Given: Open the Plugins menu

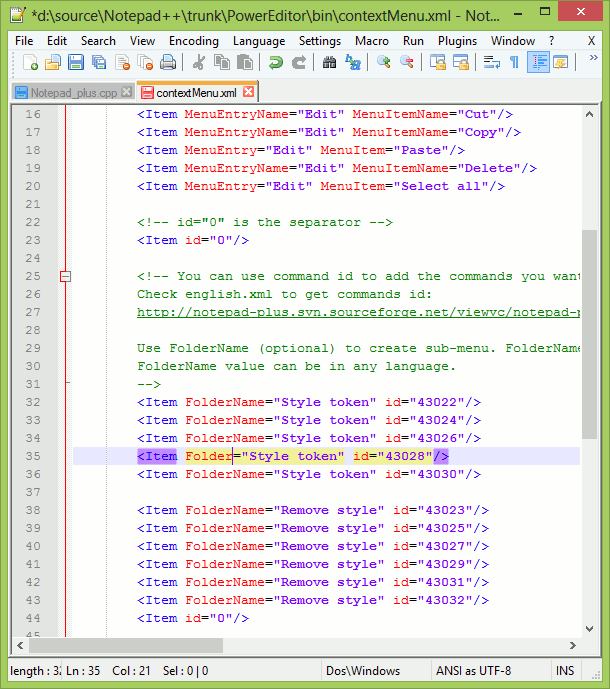Looking at the screenshot, I should (457, 41).
